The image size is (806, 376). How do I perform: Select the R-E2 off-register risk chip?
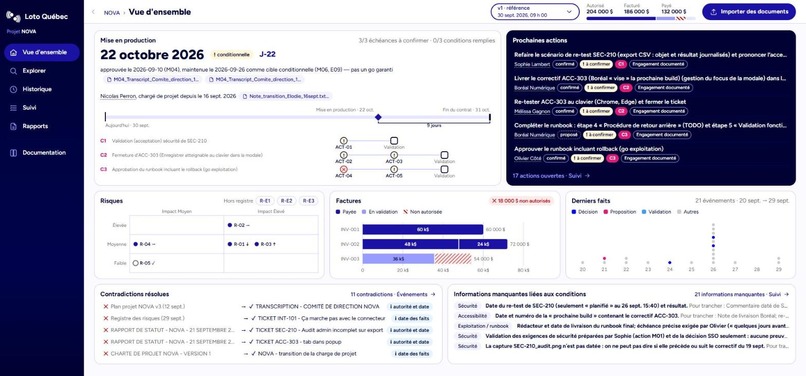[287, 201]
